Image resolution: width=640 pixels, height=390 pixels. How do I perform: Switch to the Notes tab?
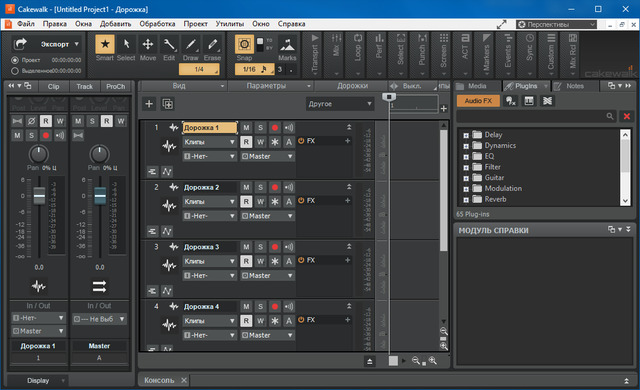tap(575, 86)
